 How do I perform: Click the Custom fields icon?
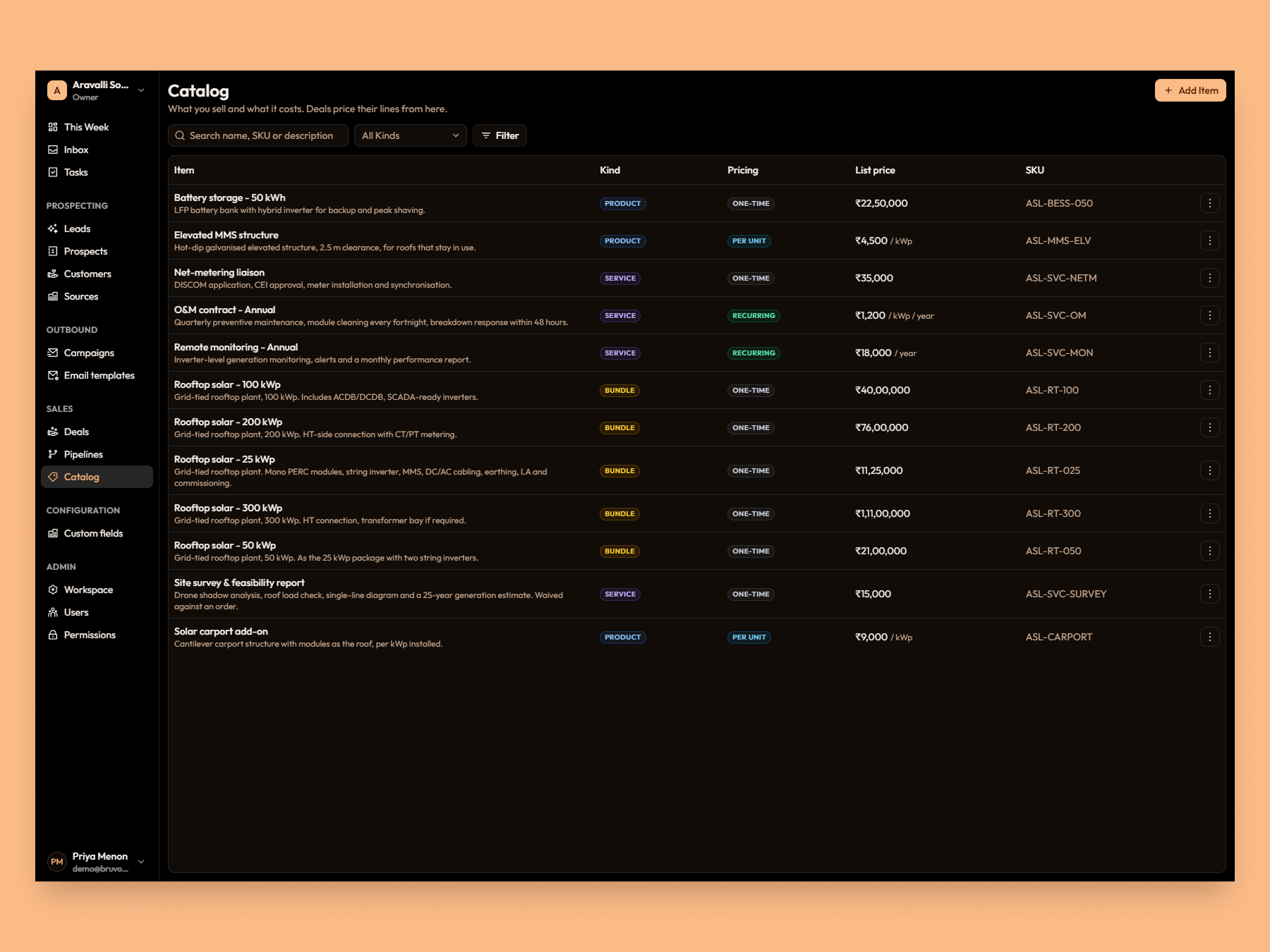pos(53,533)
